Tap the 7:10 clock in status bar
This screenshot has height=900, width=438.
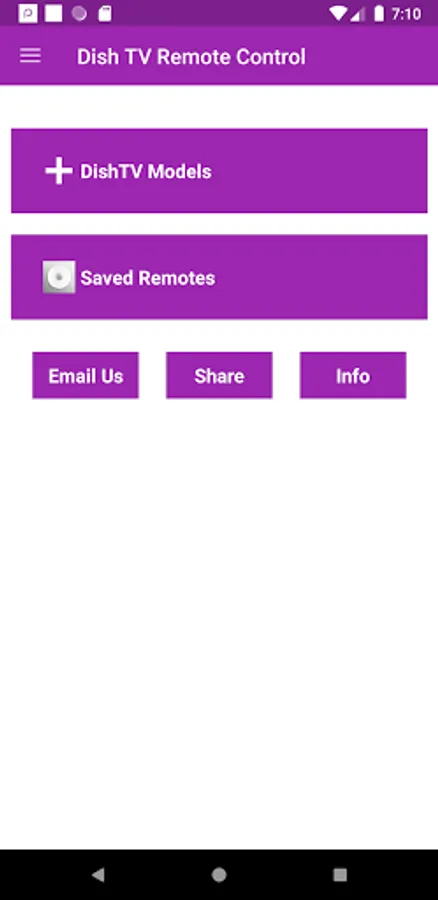(x=406, y=14)
